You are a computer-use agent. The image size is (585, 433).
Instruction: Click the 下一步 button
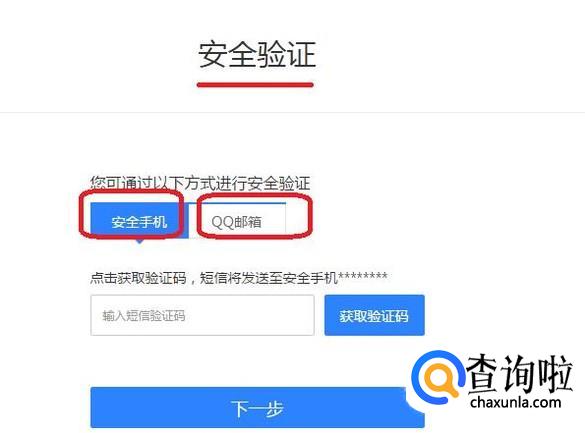(257, 408)
